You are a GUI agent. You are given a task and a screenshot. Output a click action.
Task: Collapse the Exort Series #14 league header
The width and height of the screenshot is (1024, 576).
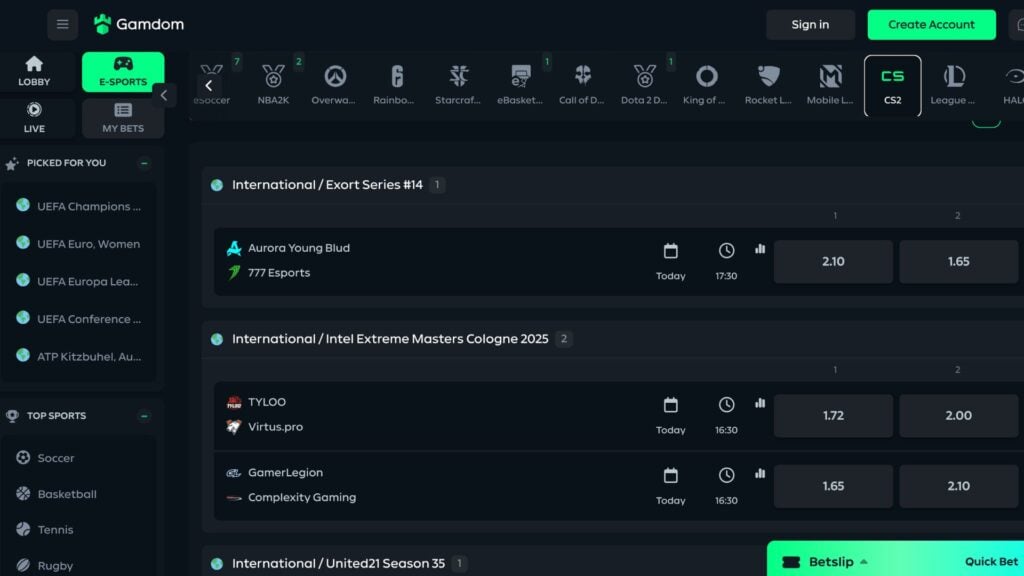[x=614, y=185]
